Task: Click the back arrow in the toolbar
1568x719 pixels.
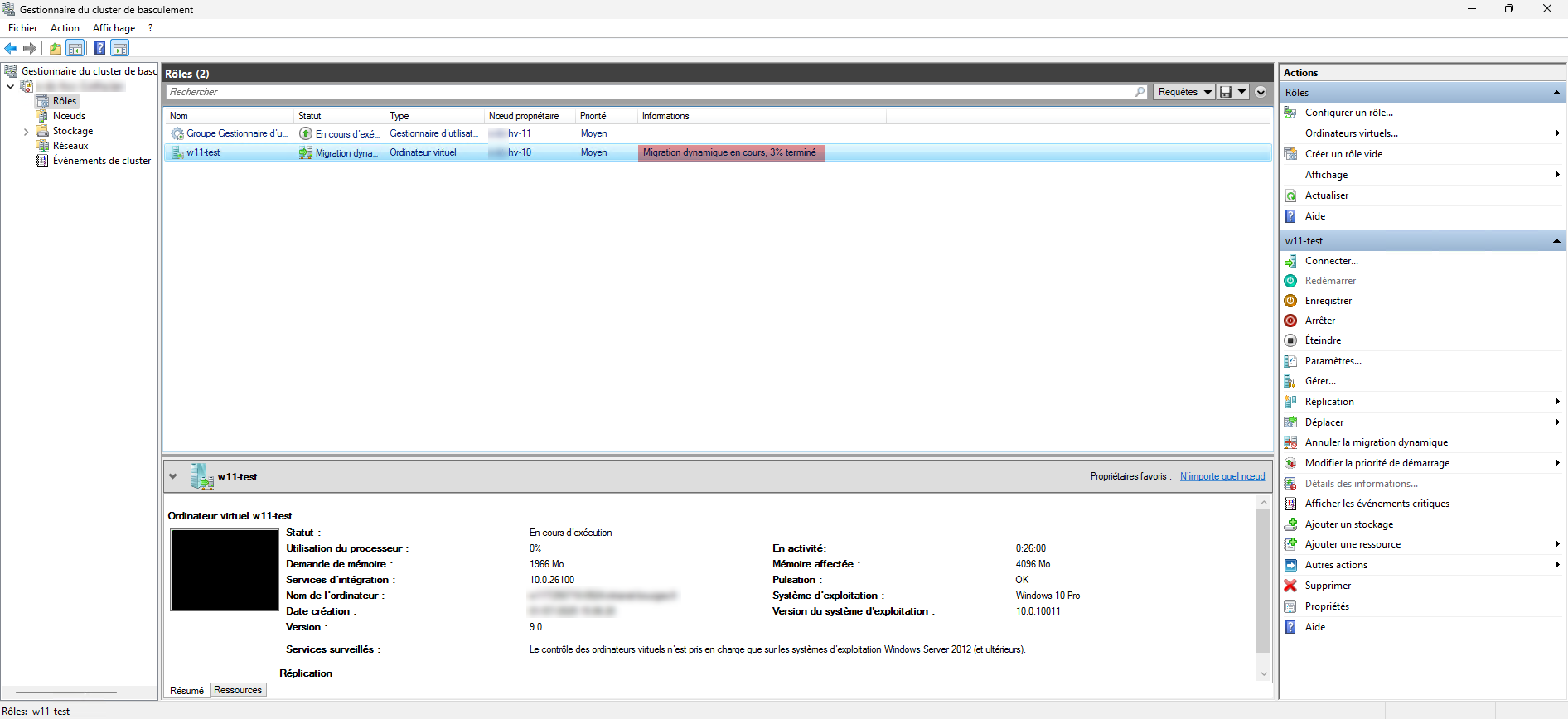Action: (11, 48)
